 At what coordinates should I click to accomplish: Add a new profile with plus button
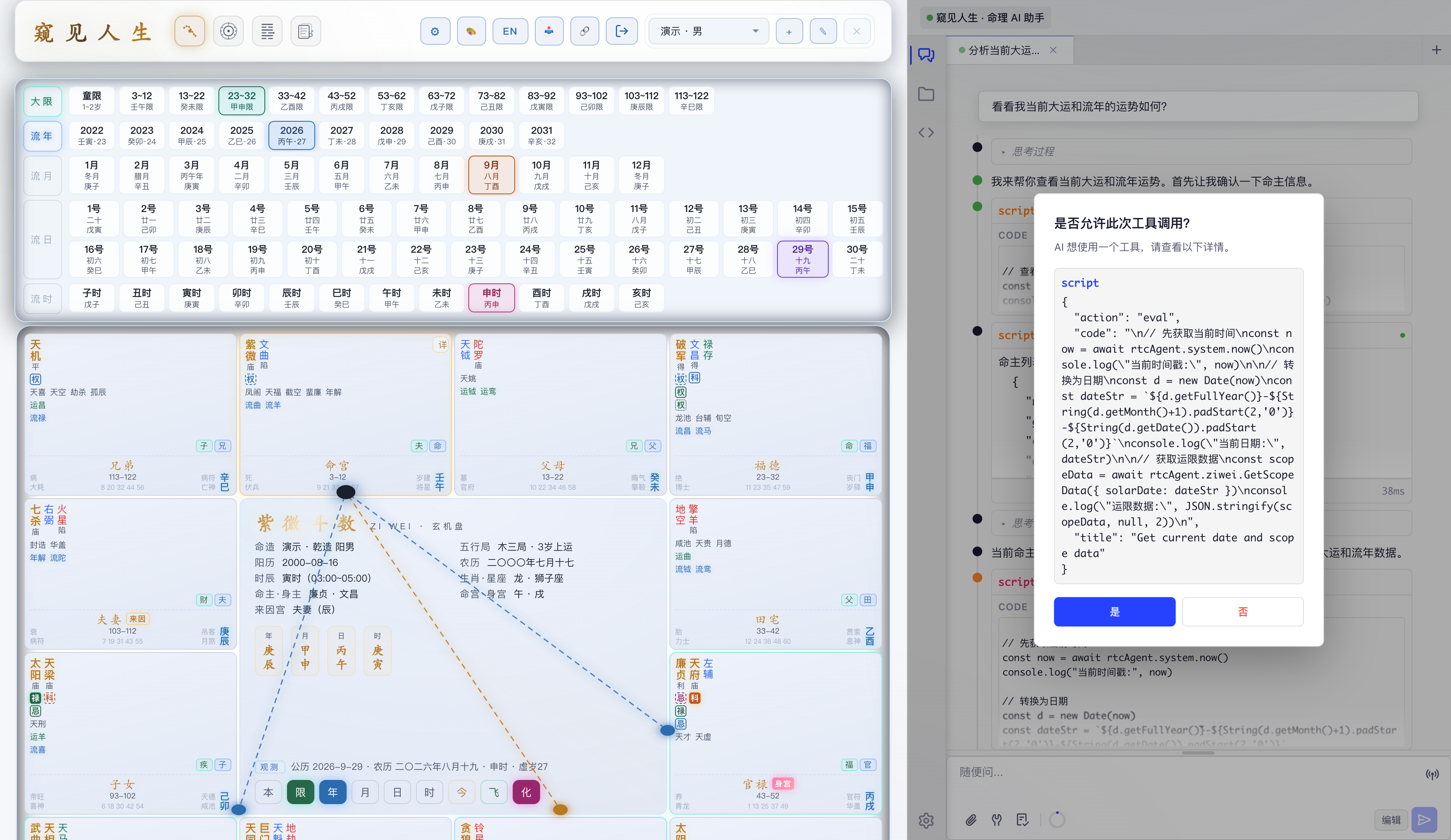[789, 31]
